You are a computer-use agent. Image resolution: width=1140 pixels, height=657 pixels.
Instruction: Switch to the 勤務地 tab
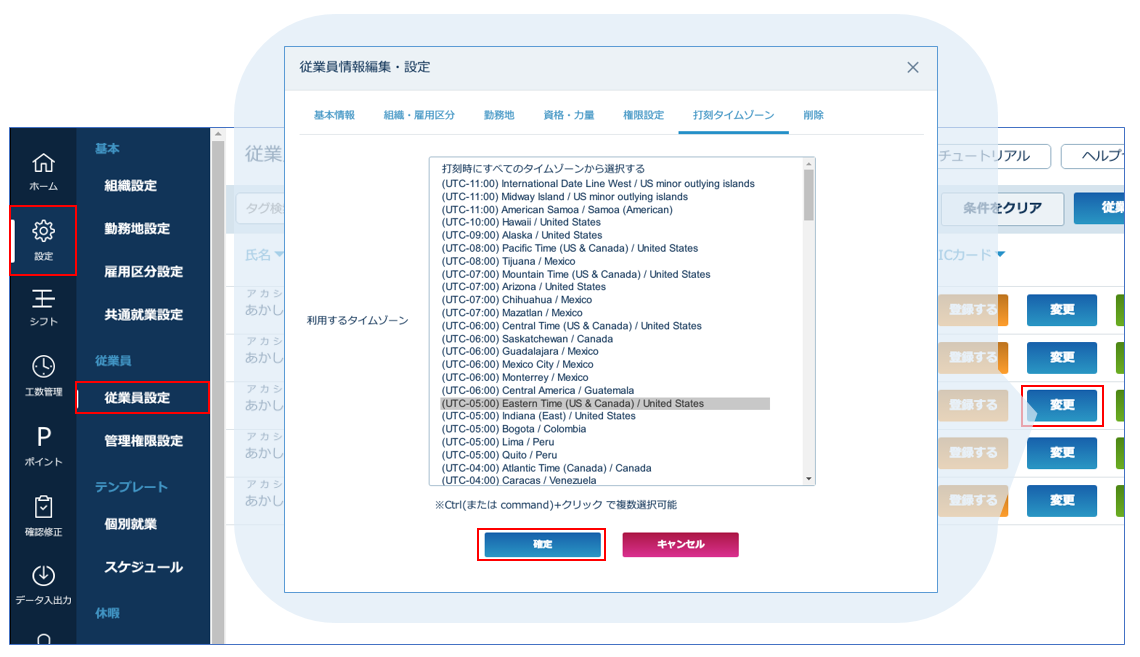[x=499, y=115]
